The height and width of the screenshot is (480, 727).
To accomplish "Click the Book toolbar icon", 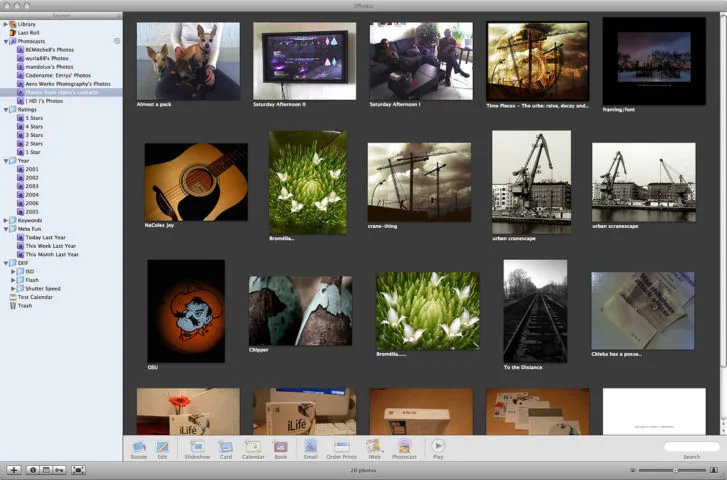I will pos(281,447).
